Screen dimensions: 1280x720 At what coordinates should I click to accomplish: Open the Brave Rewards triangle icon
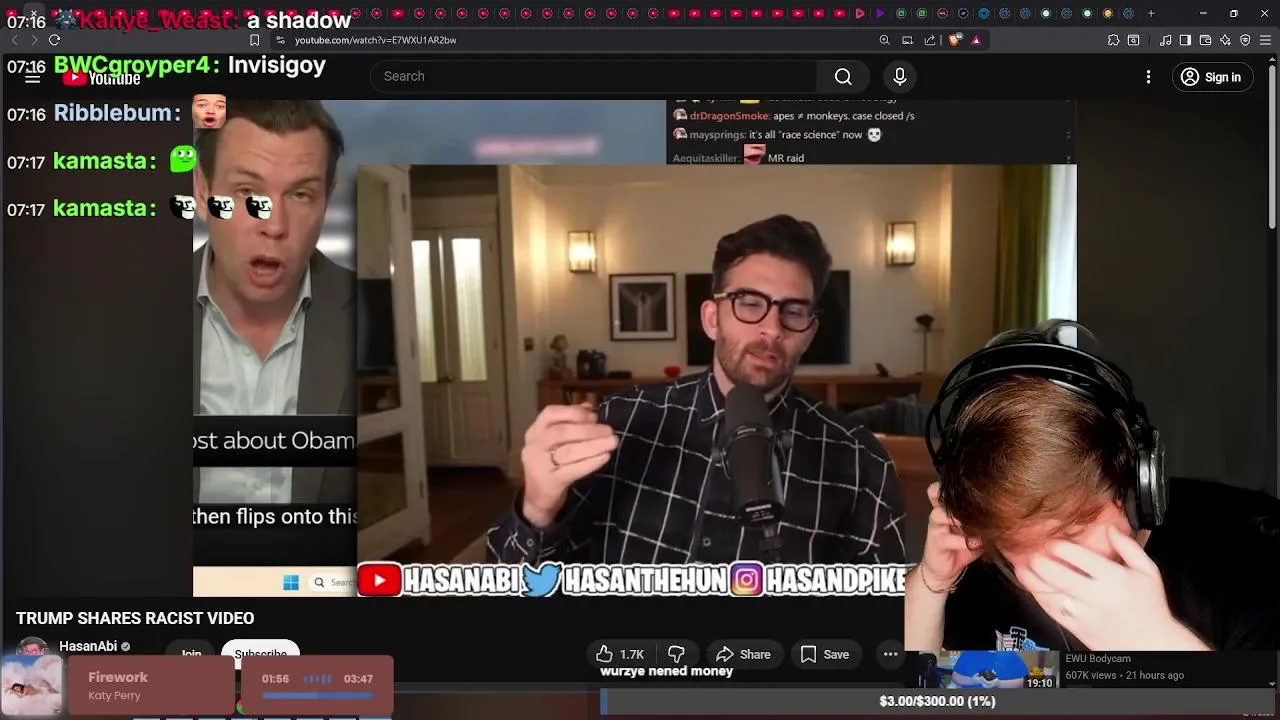coord(976,40)
